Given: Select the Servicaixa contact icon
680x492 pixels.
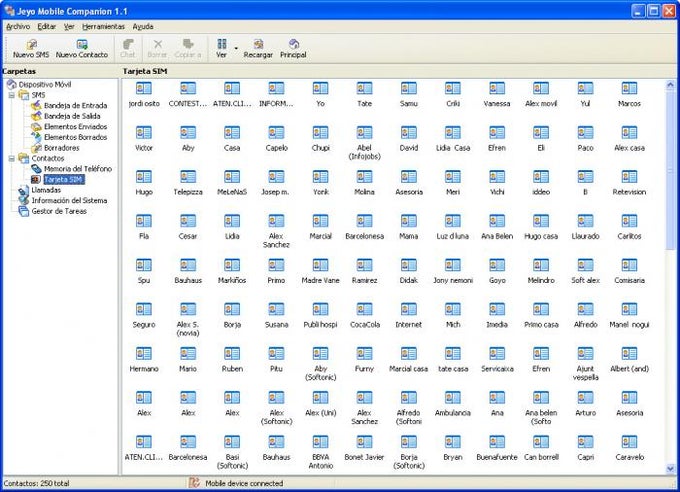Looking at the screenshot, I should (x=497, y=354).
